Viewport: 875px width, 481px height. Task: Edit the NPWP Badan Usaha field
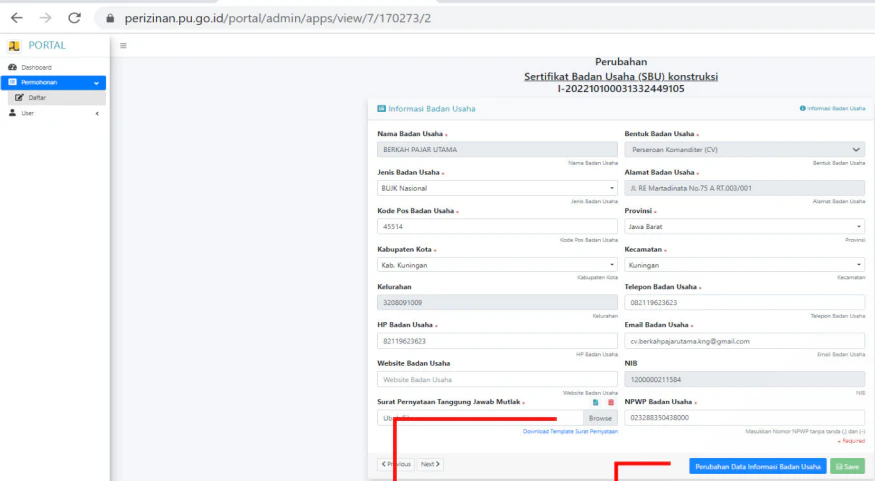[744, 417]
